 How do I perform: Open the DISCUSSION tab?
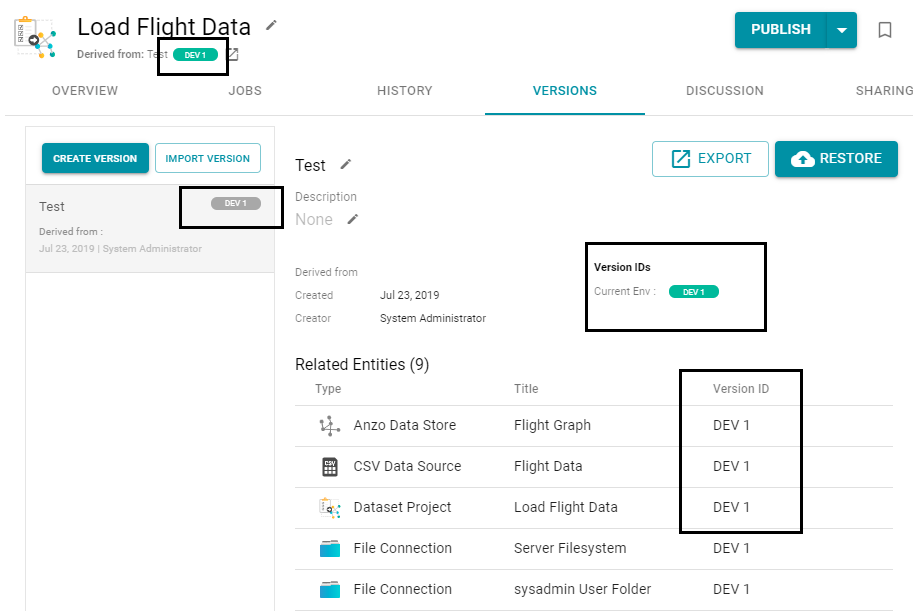click(x=724, y=91)
